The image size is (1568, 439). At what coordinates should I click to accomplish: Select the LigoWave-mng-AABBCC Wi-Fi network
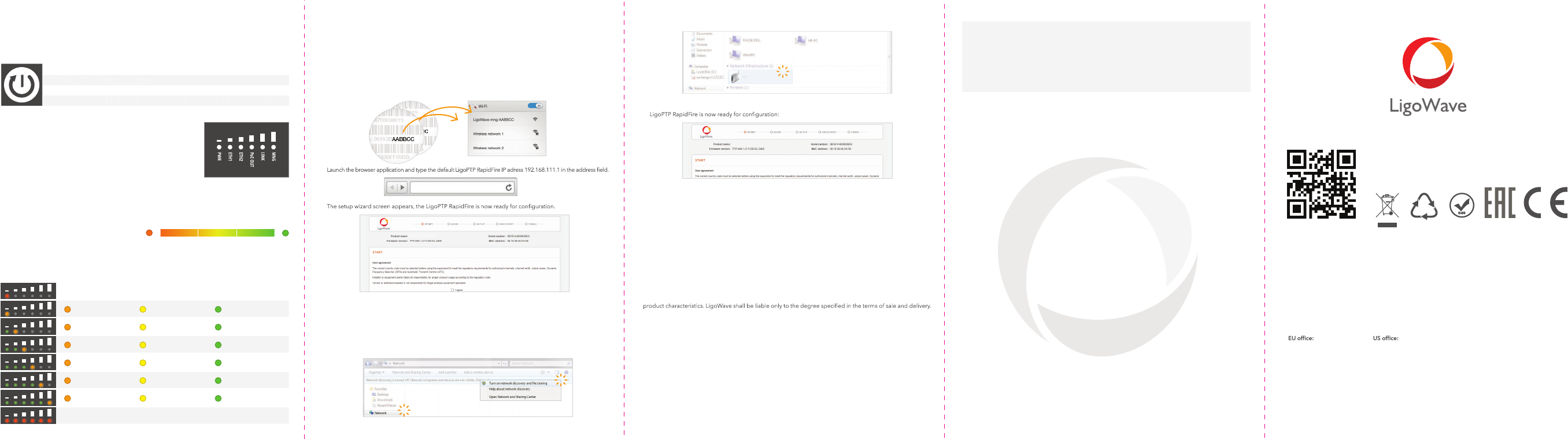click(x=506, y=119)
